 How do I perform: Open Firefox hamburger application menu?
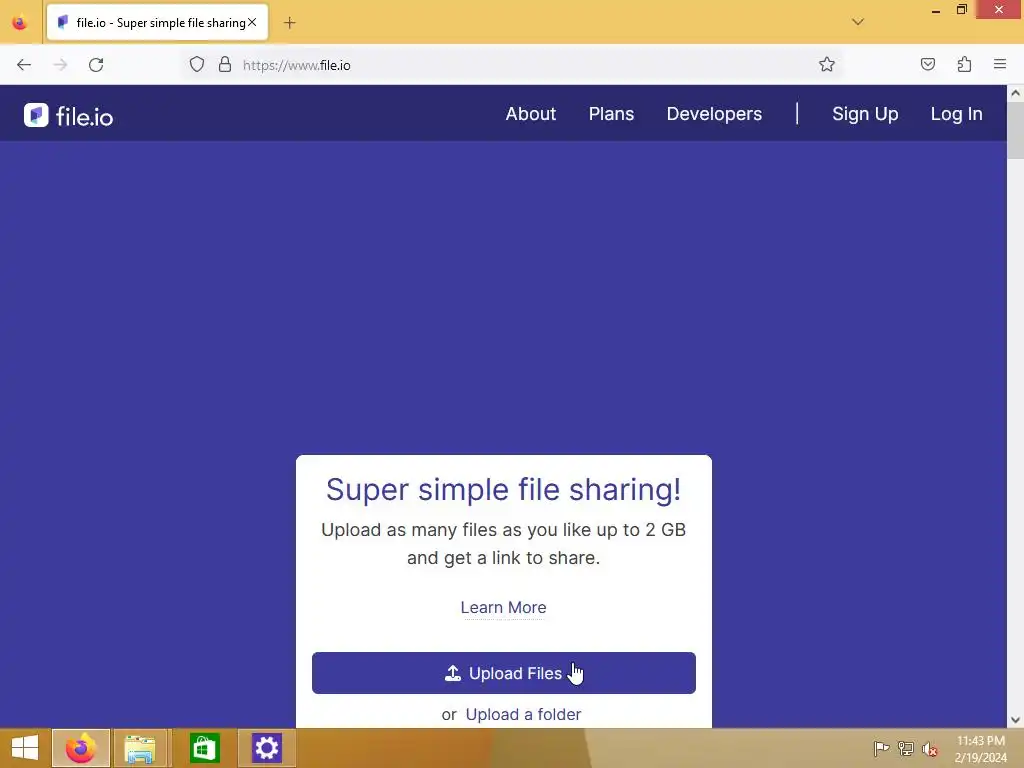(1000, 64)
